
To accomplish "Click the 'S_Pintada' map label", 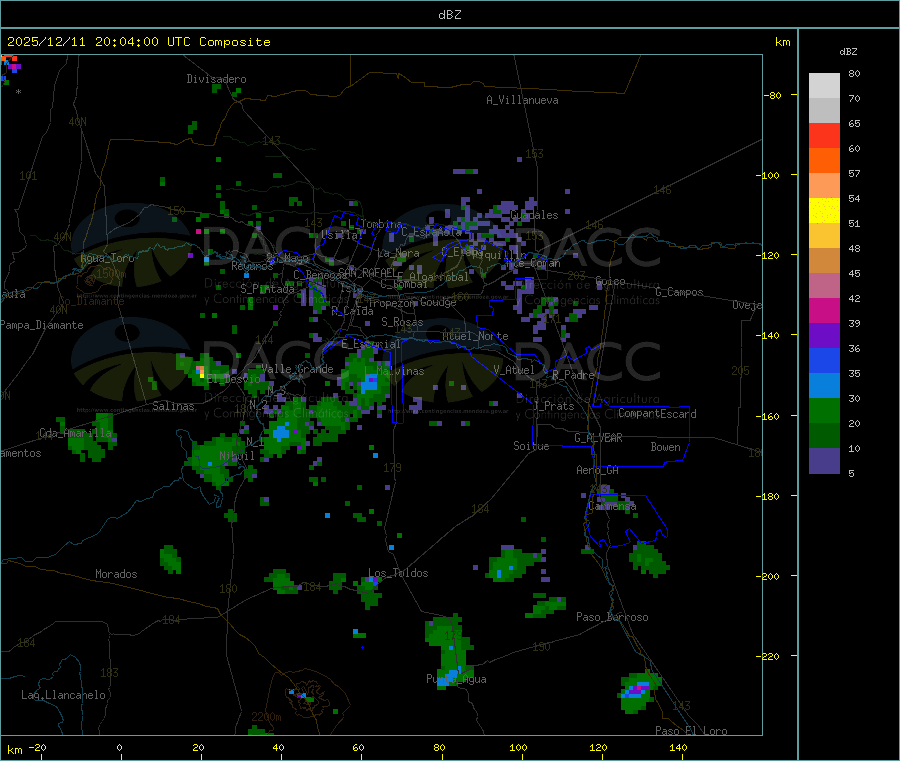I will click(x=267, y=289).
